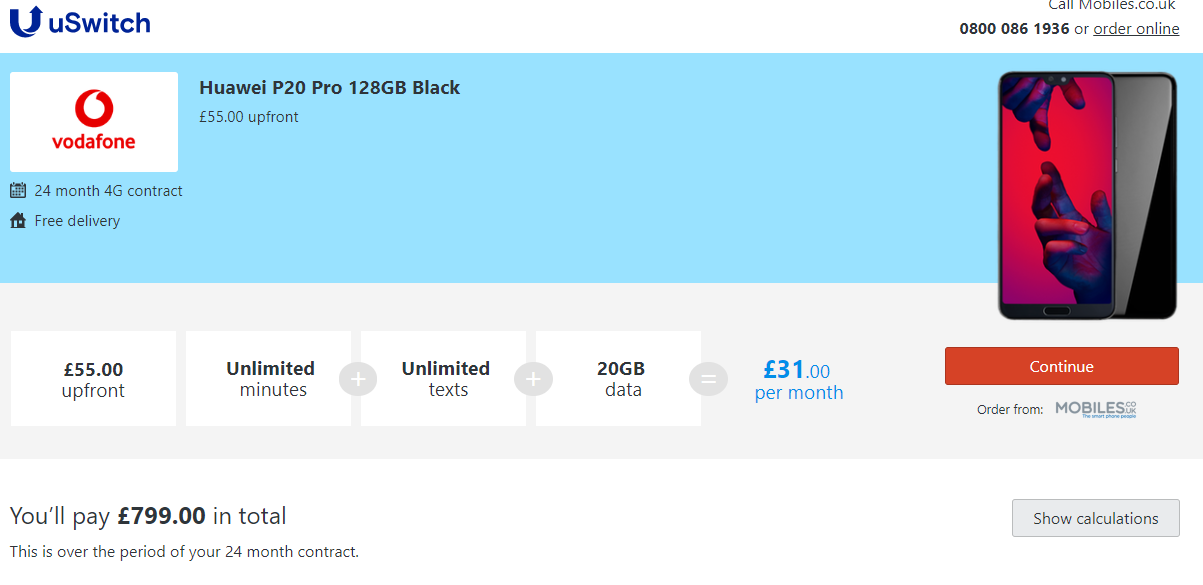Open the order online link
This screenshot has width=1203, height=585.
coord(1136,29)
